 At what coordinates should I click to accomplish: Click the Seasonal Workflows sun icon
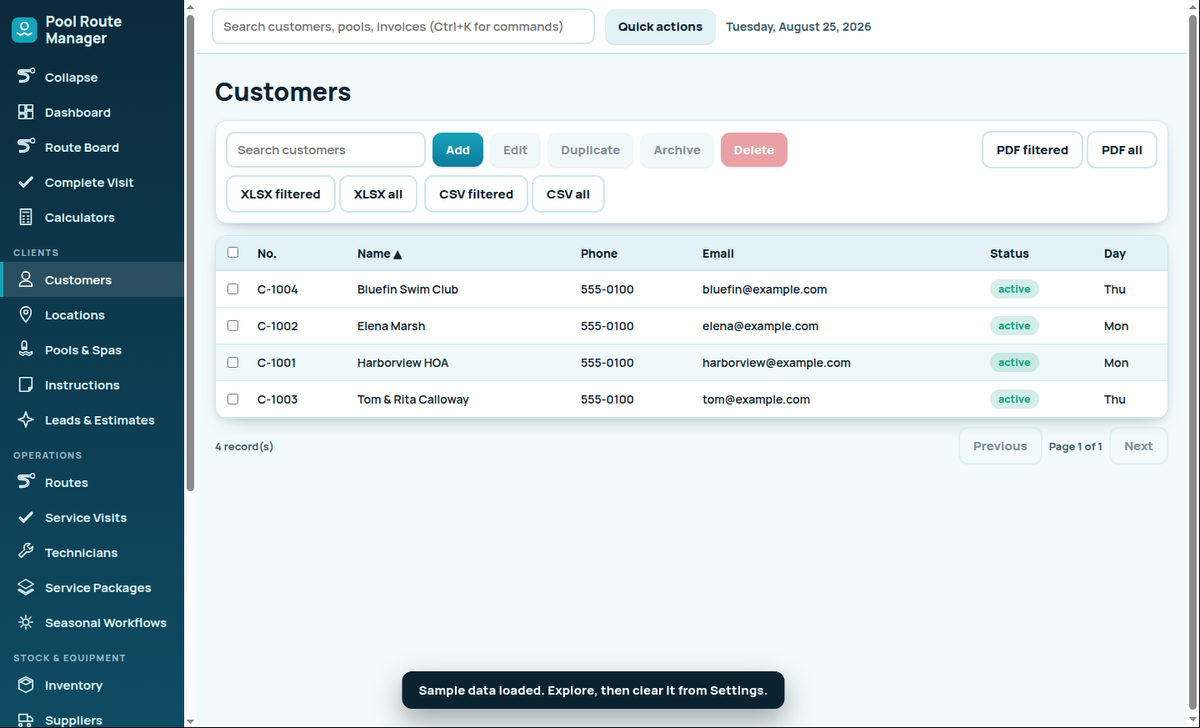click(27, 622)
